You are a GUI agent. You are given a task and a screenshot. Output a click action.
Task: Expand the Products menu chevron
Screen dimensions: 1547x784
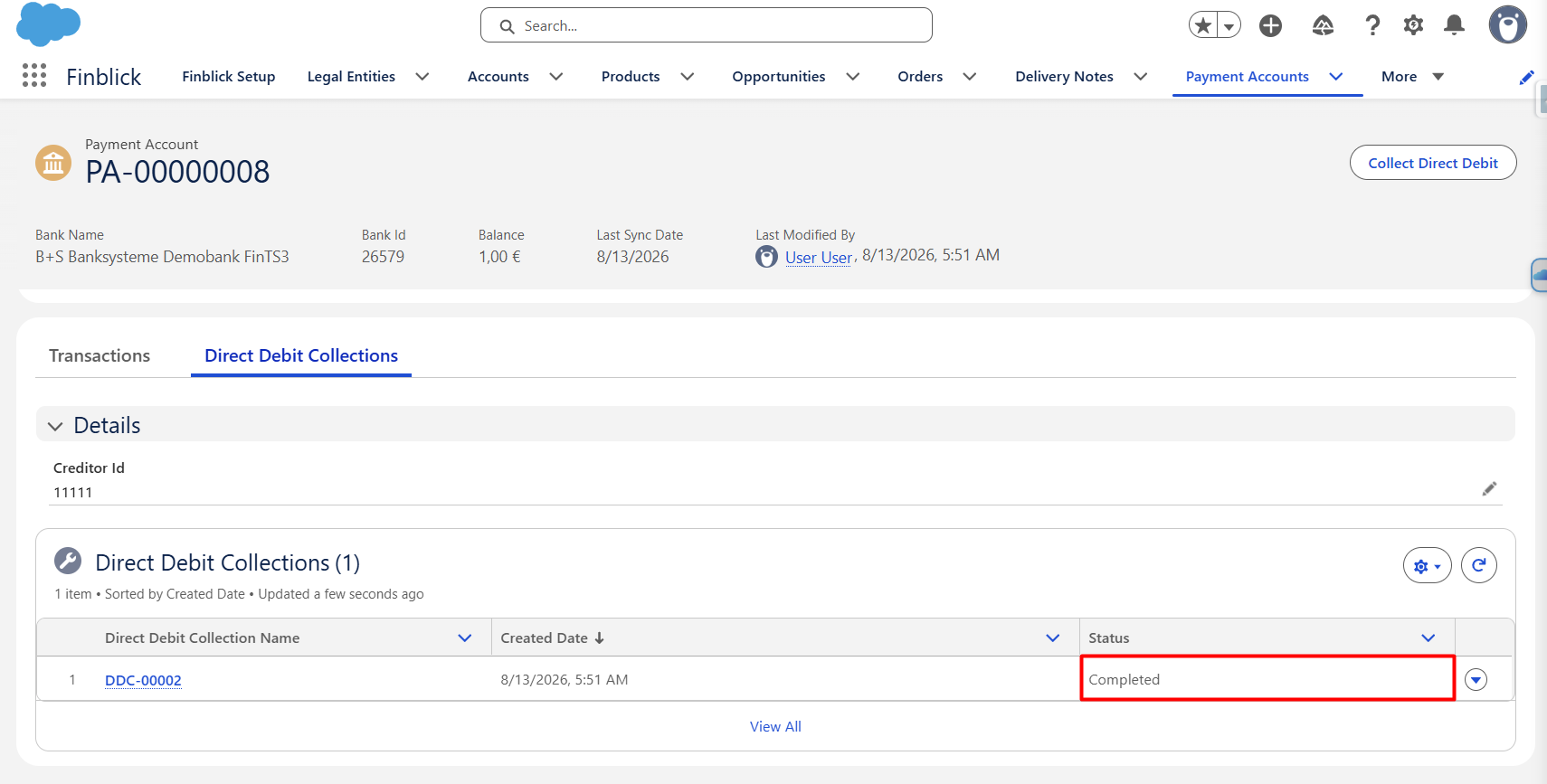[x=688, y=77]
